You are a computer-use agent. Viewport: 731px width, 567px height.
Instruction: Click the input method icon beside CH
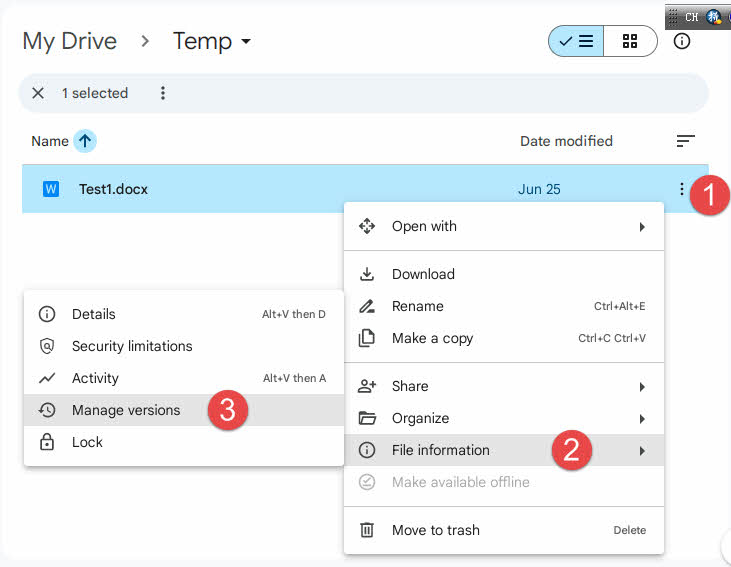pos(713,17)
